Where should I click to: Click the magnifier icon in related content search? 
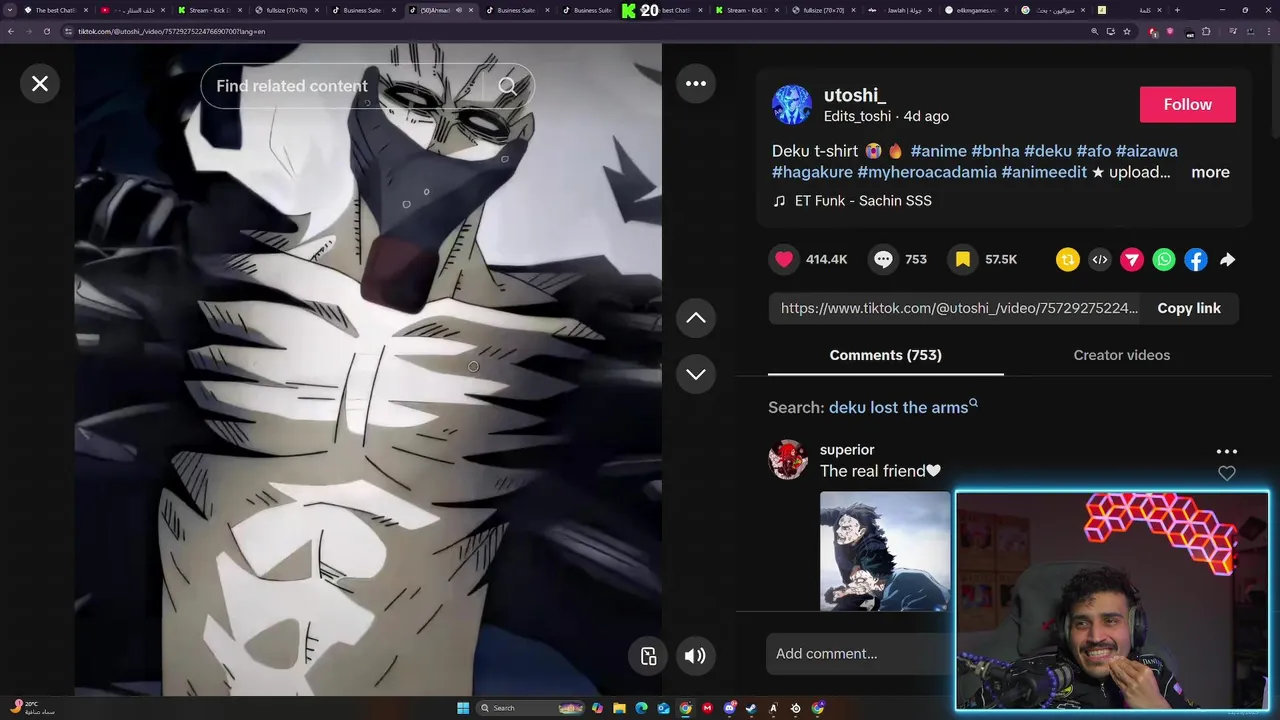pos(508,86)
